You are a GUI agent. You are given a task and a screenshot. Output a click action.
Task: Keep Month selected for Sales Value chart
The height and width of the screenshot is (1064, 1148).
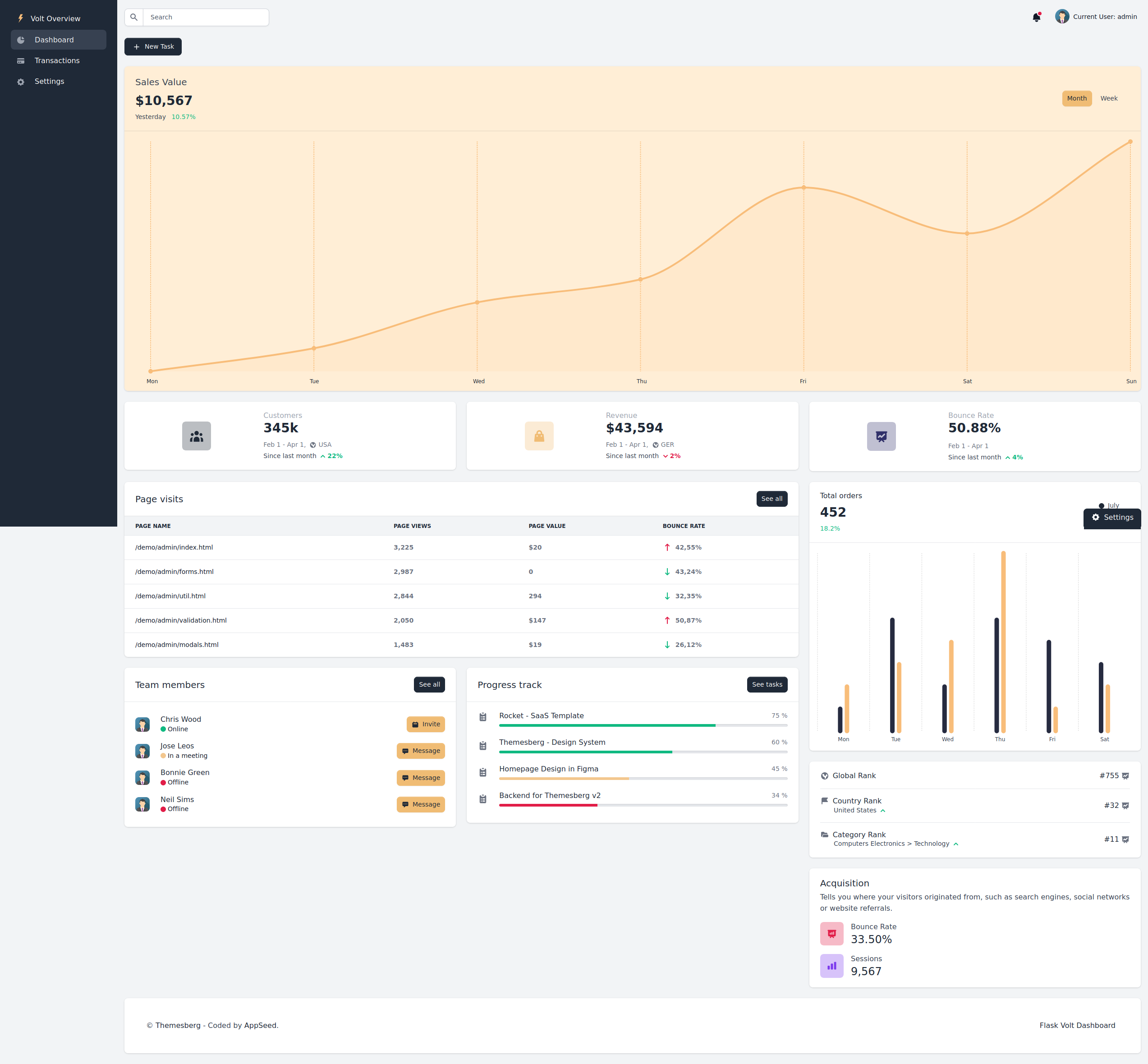click(x=1077, y=98)
